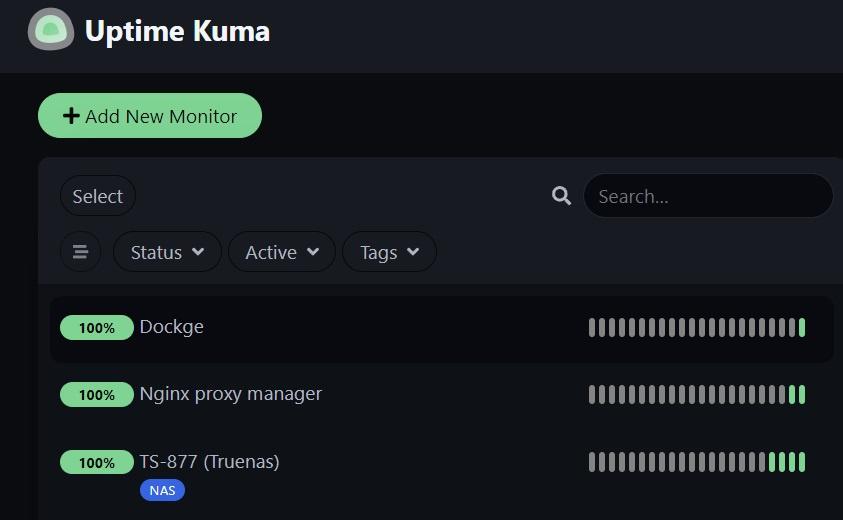
Task: Click the 100% badge beside TS-877 (Truenas)
Action: 97,462
